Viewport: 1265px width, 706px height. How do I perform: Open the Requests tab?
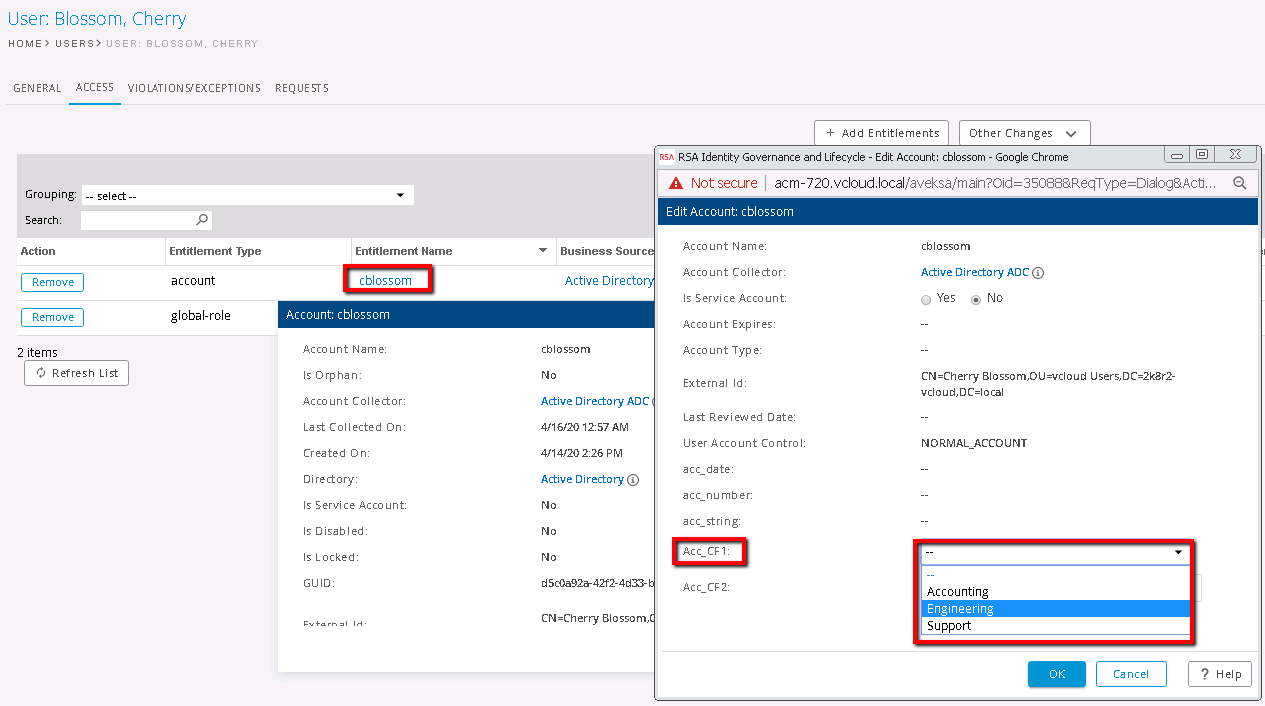301,88
